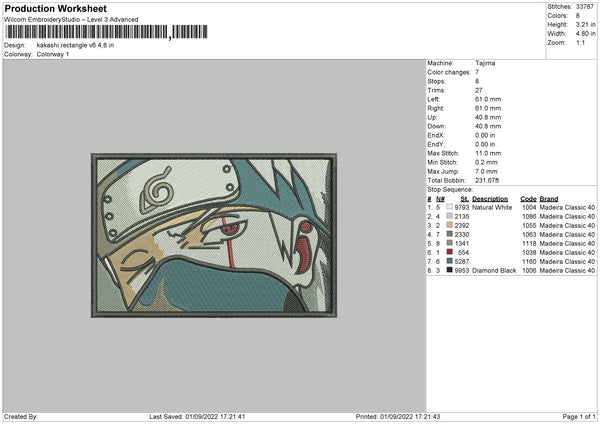Select the teal swatch for code 1160

click(x=450, y=261)
